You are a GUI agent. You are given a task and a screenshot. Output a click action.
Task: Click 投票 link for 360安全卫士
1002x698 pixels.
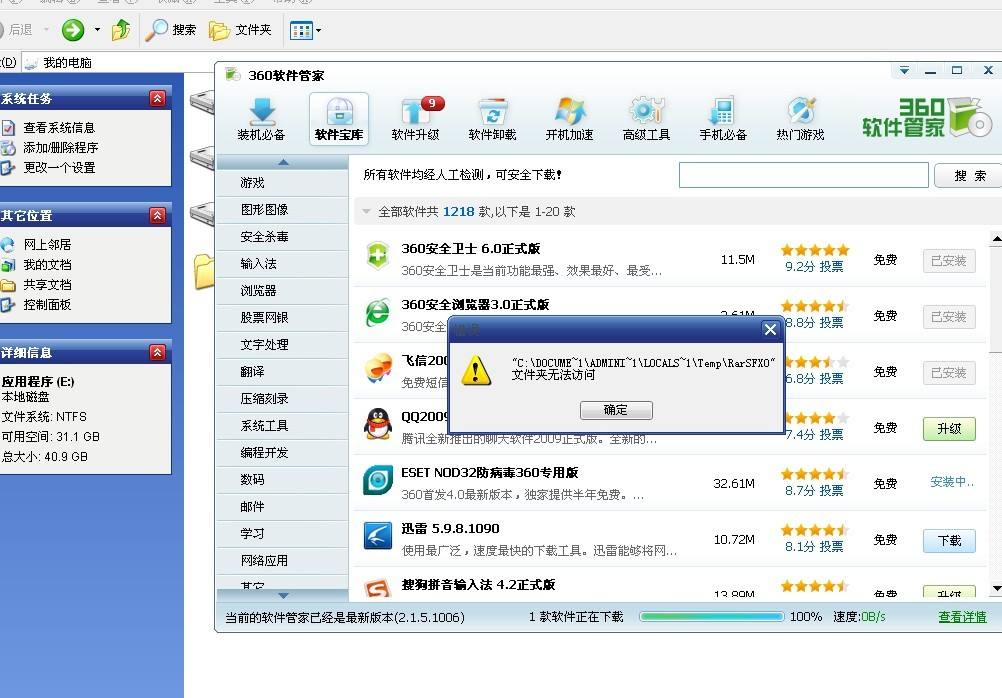pyautogui.click(x=831, y=267)
